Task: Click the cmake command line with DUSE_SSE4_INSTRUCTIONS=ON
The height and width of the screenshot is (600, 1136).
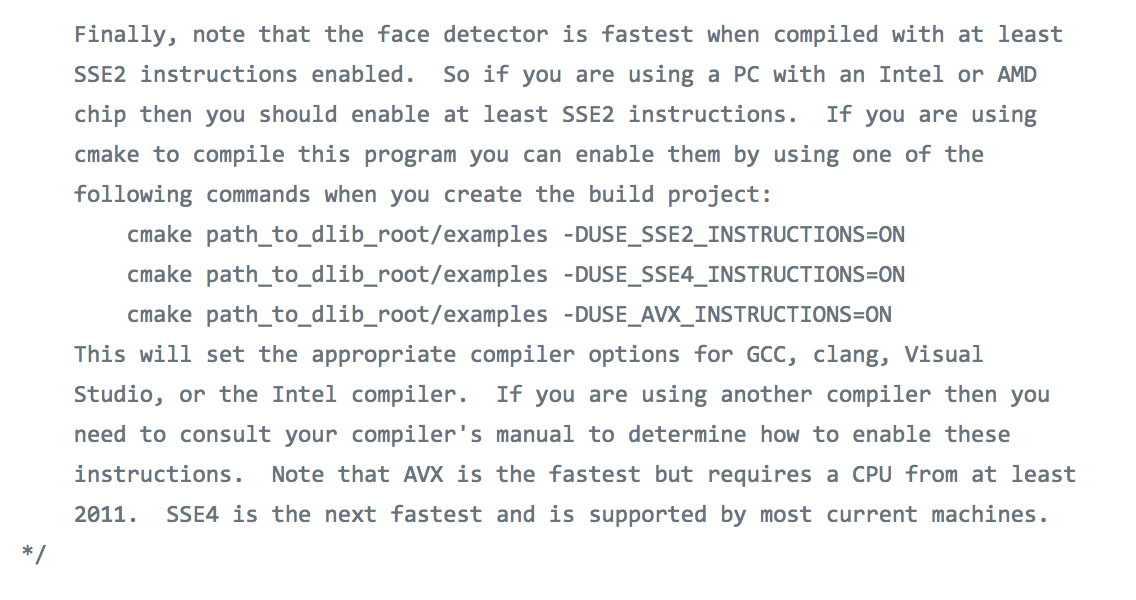Action: point(515,275)
